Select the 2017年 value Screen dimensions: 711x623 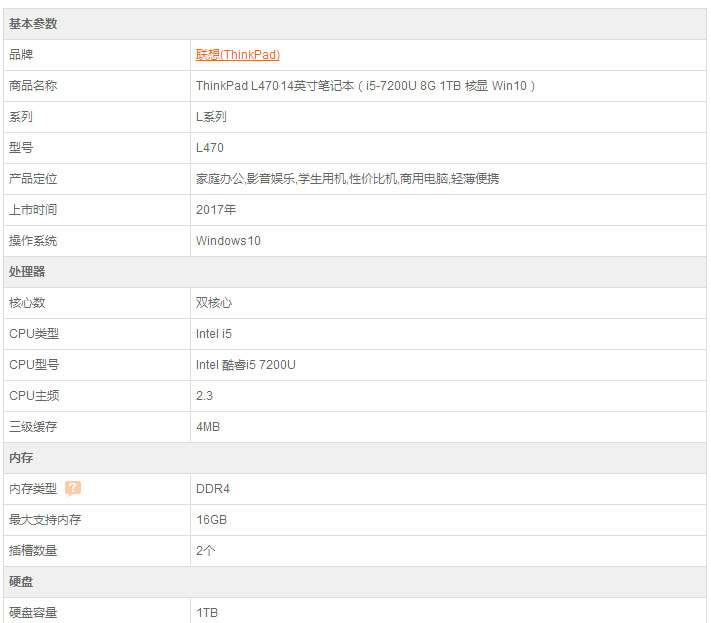coord(216,210)
